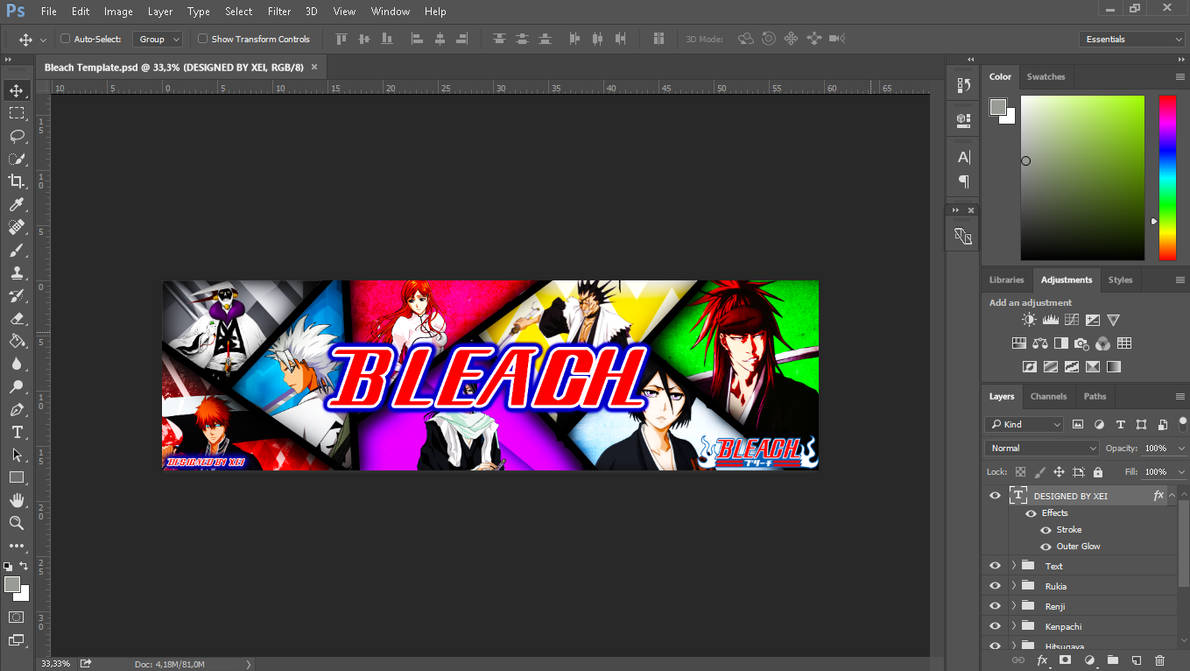1190x671 pixels.
Task: Create a new group with the folder icon
Action: [1113, 660]
